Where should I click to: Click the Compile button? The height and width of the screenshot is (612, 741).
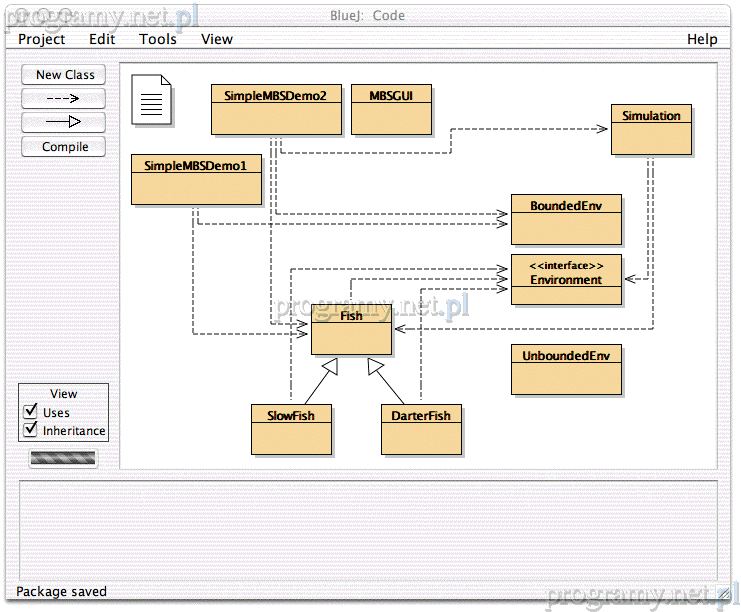click(64, 147)
